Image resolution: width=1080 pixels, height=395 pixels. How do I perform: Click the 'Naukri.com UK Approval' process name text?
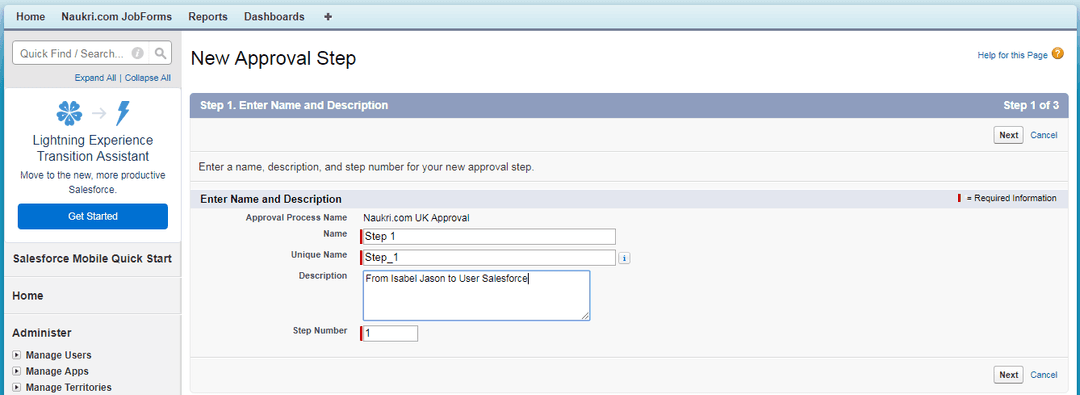[417, 218]
